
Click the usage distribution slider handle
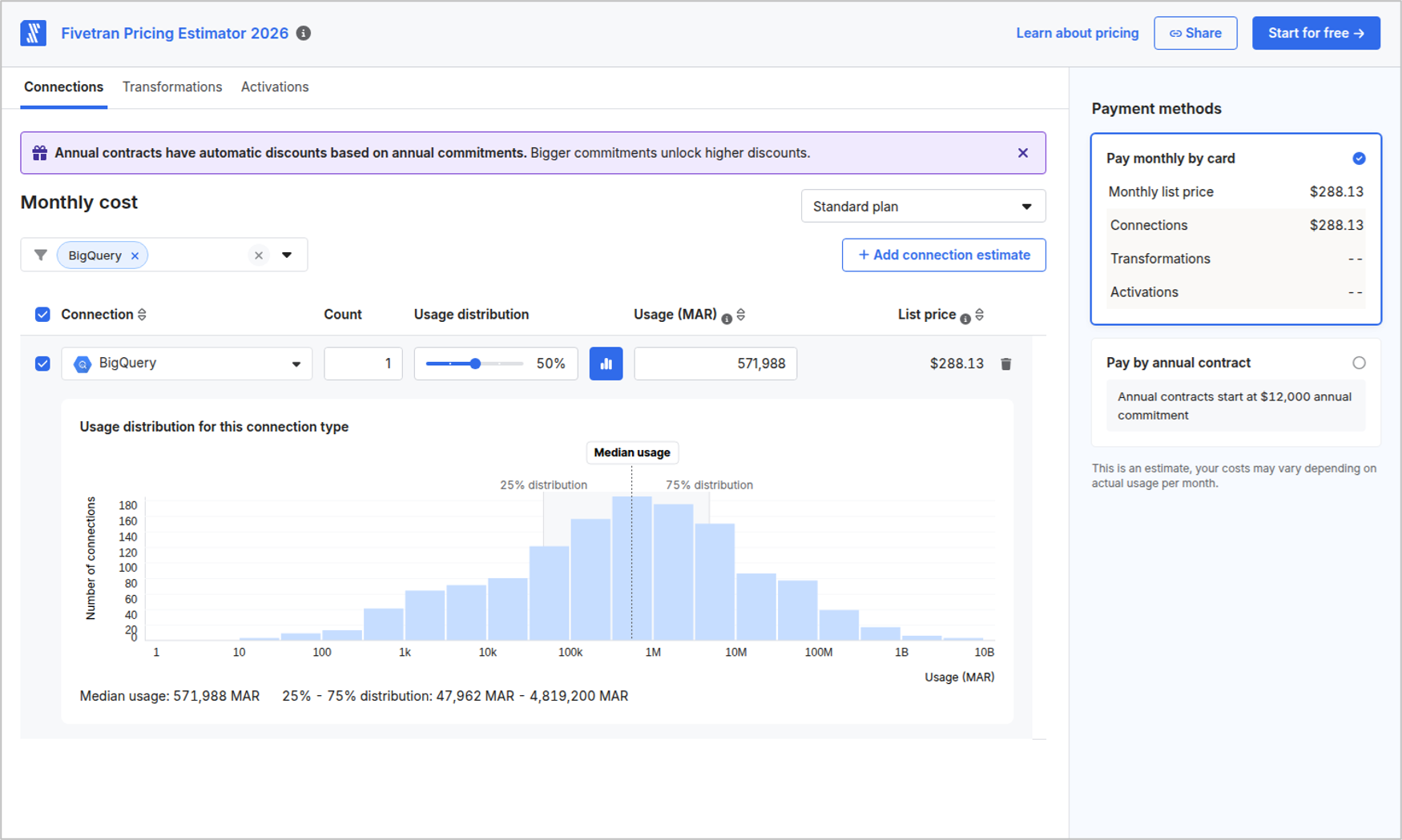click(475, 364)
